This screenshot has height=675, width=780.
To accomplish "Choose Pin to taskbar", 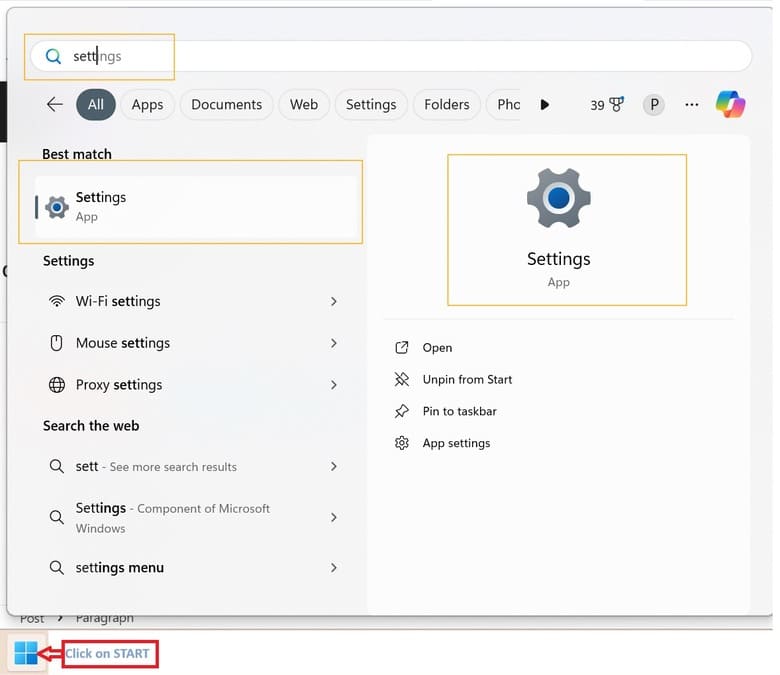I will click(460, 411).
